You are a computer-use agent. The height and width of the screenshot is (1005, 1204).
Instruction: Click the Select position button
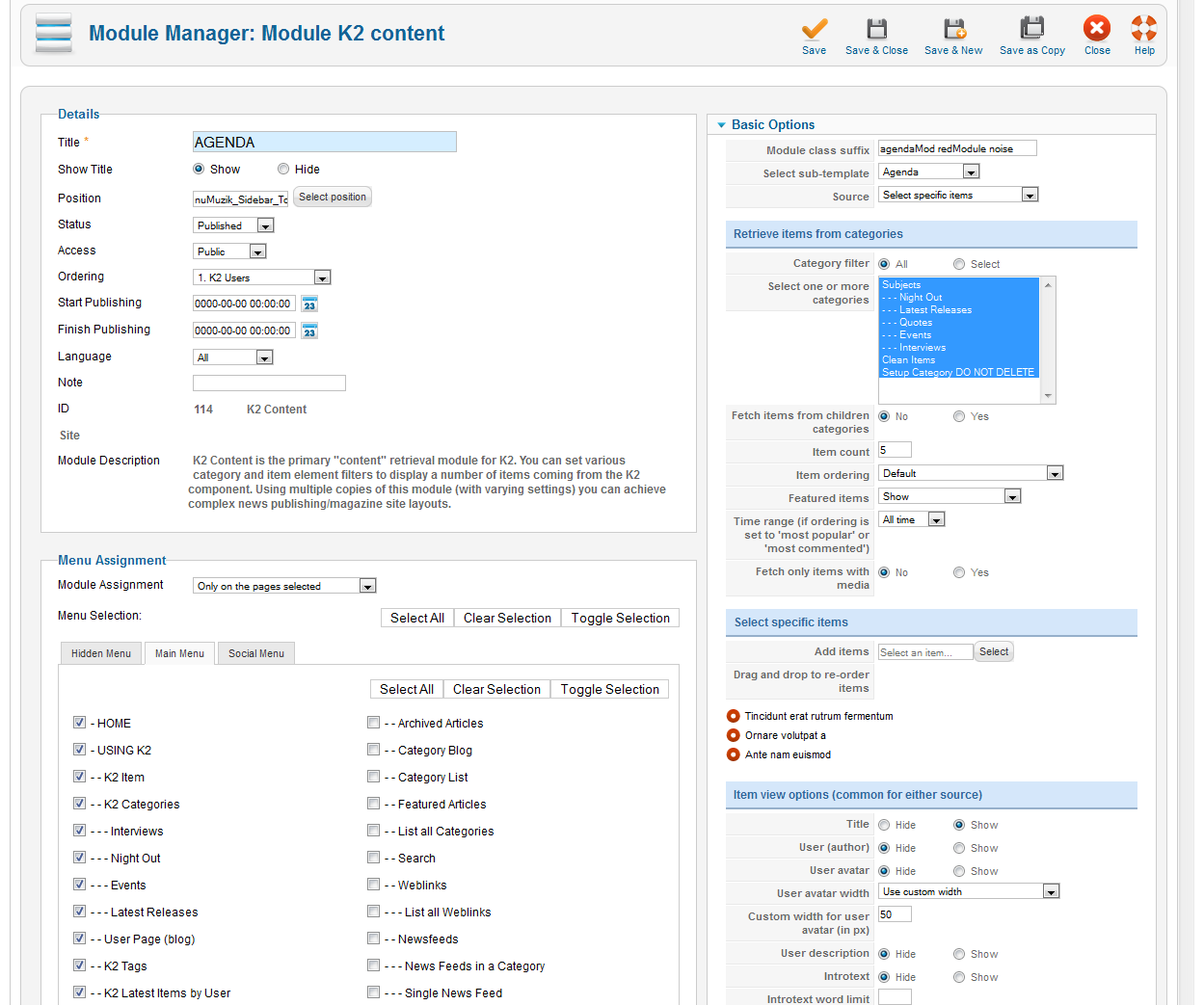point(333,197)
